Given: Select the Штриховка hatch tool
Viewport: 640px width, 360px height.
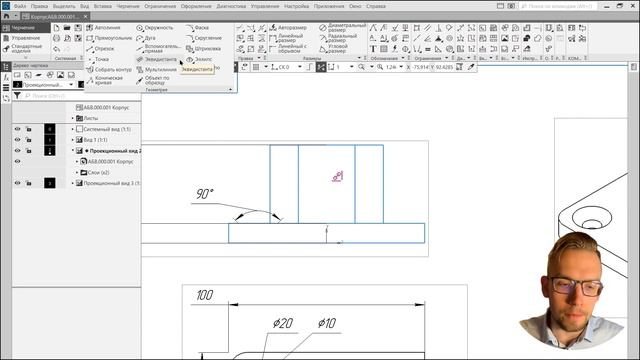Looking at the screenshot, I should tap(203, 49).
